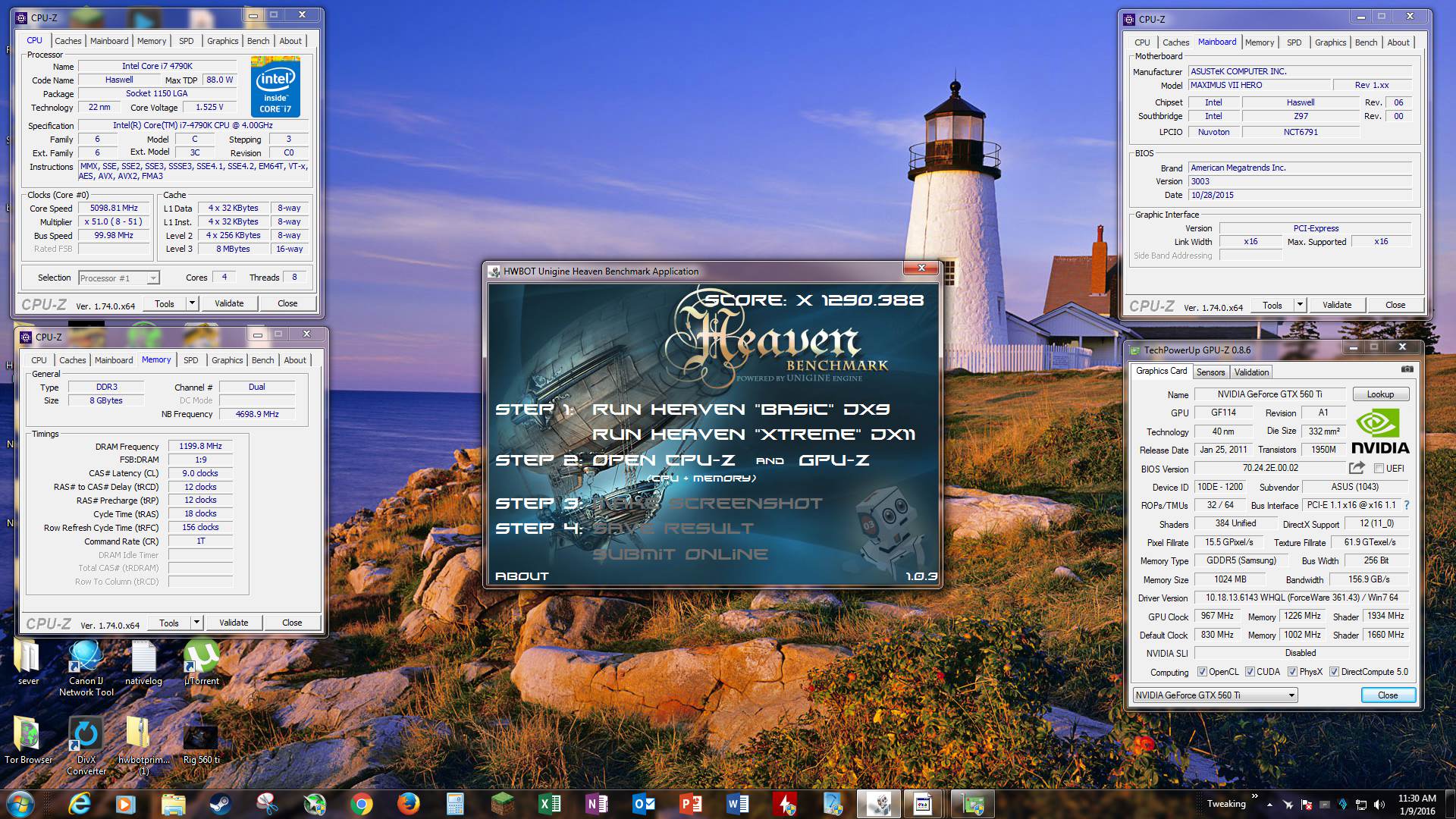Toggle the UEFI checkbox in GPU-Z

[1379, 469]
